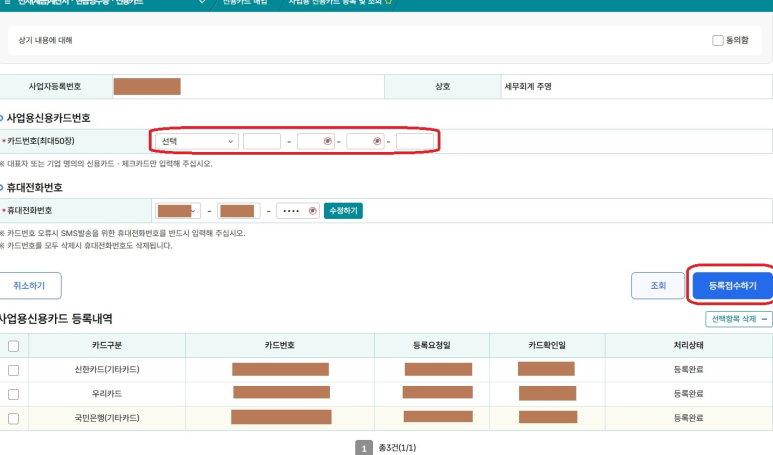This screenshot has width=773, height=455.
Task: Open the mobile number prefix dropdown
Action: pos(178,211)
